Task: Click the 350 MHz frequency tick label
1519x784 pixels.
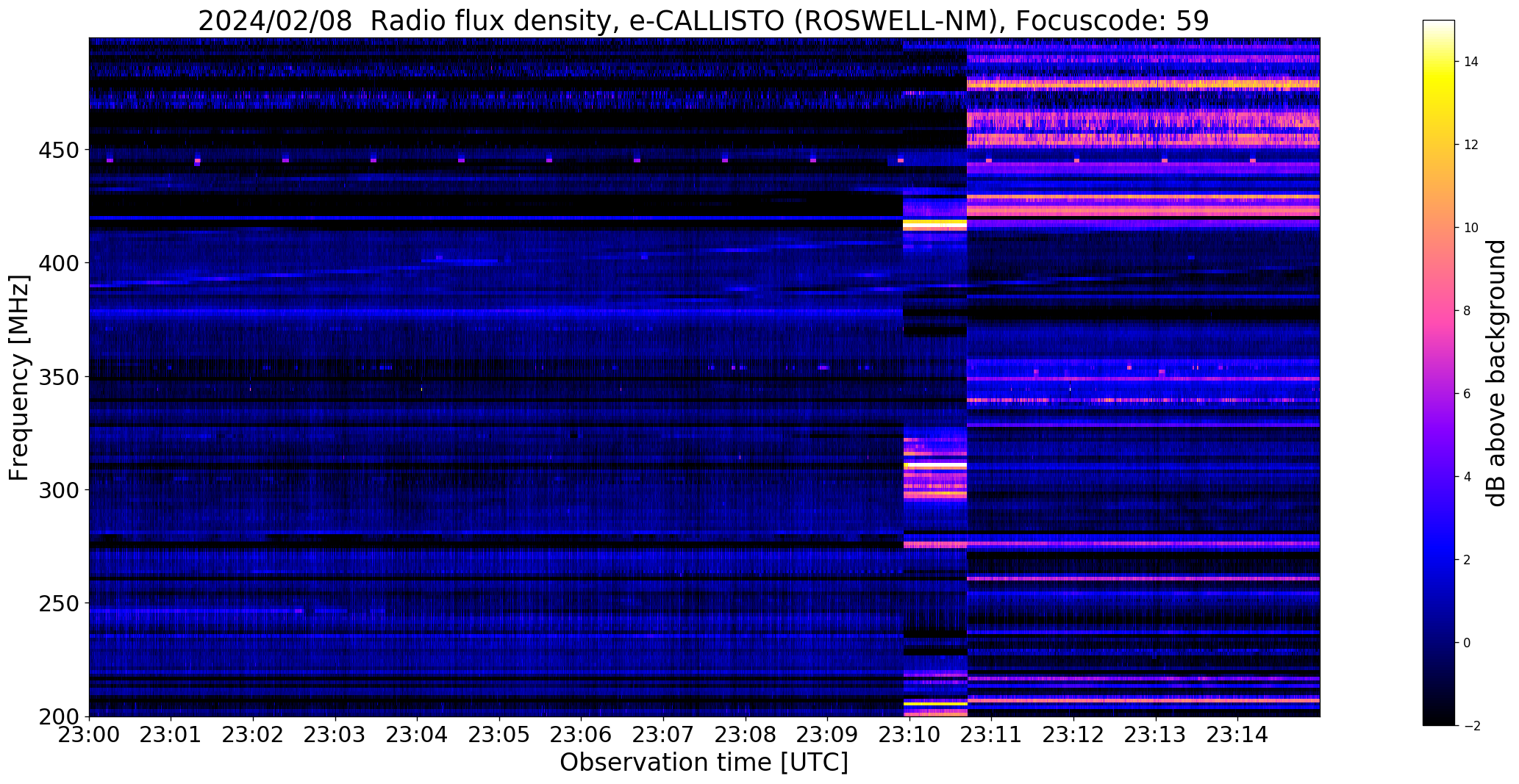Action: click(59, 377)
